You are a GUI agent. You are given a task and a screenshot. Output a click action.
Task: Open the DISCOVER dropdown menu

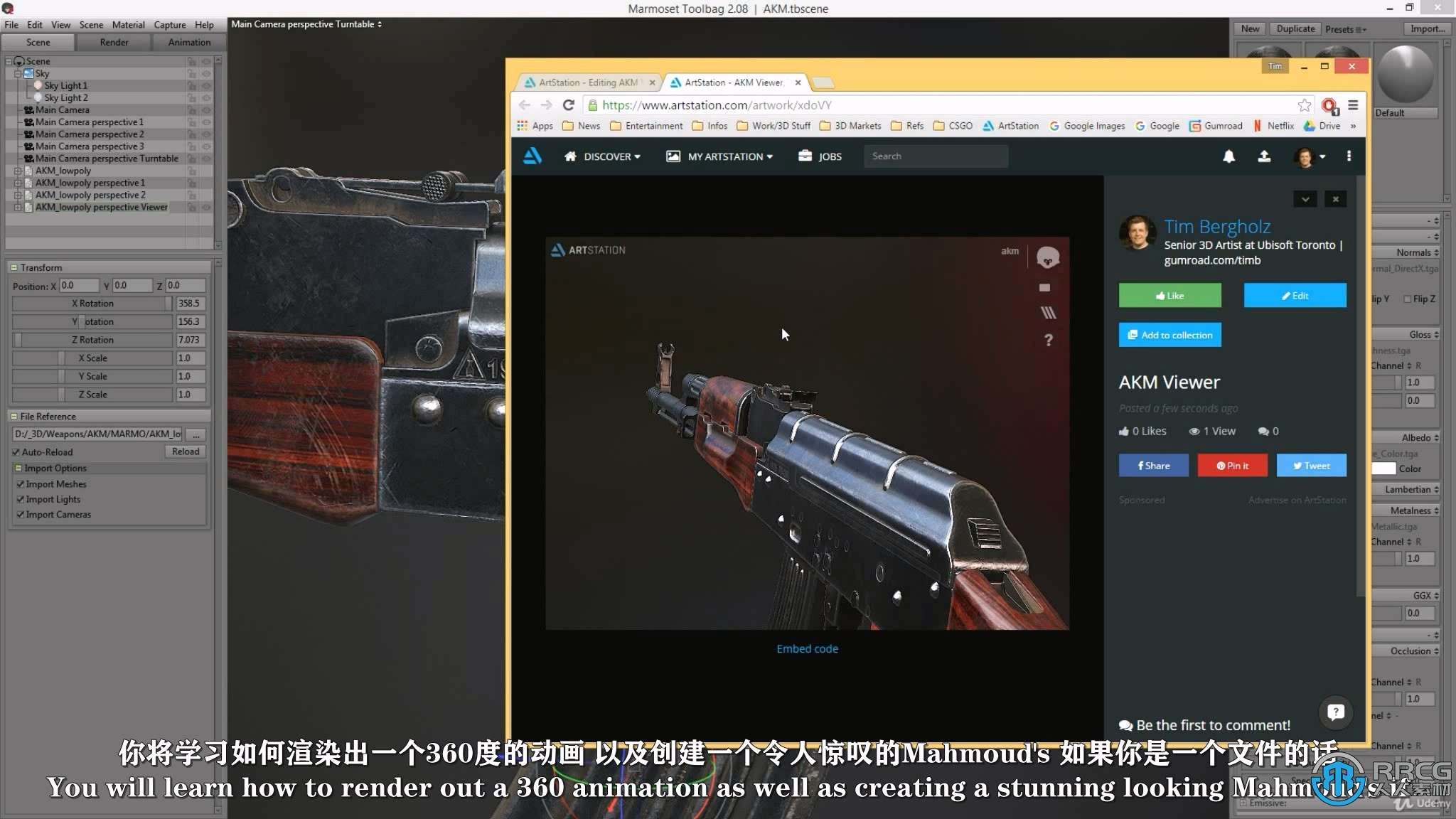602,156
